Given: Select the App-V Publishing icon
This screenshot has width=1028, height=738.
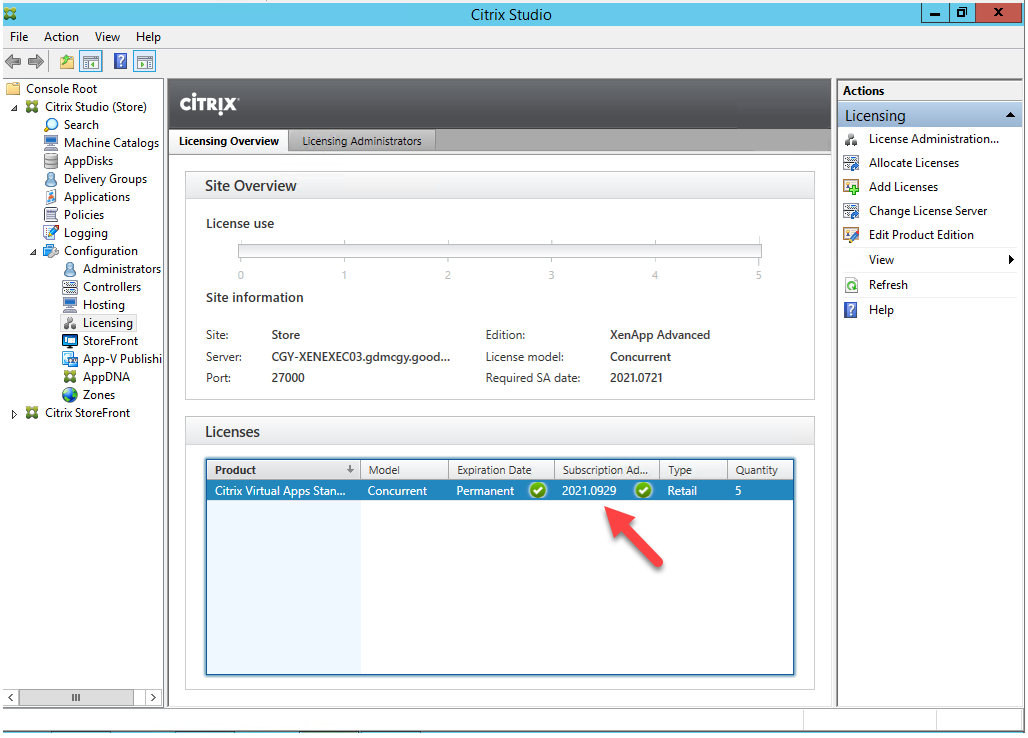Looking at the screenshot, I should click(x=70, y=359).
